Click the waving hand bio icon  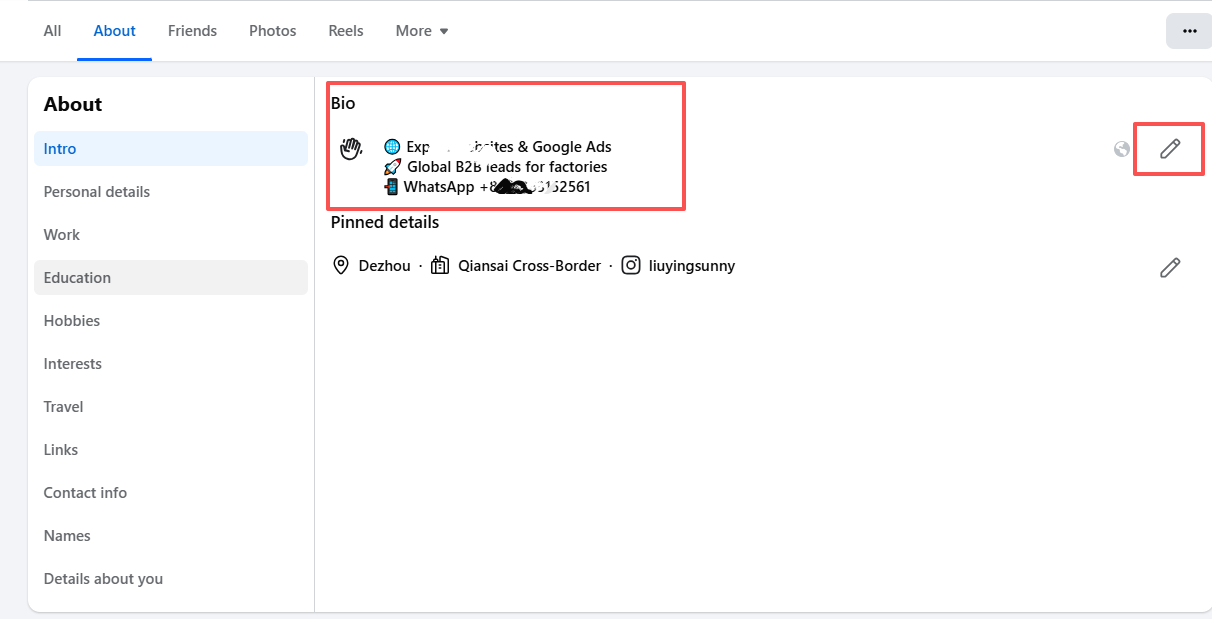point(350,149)
